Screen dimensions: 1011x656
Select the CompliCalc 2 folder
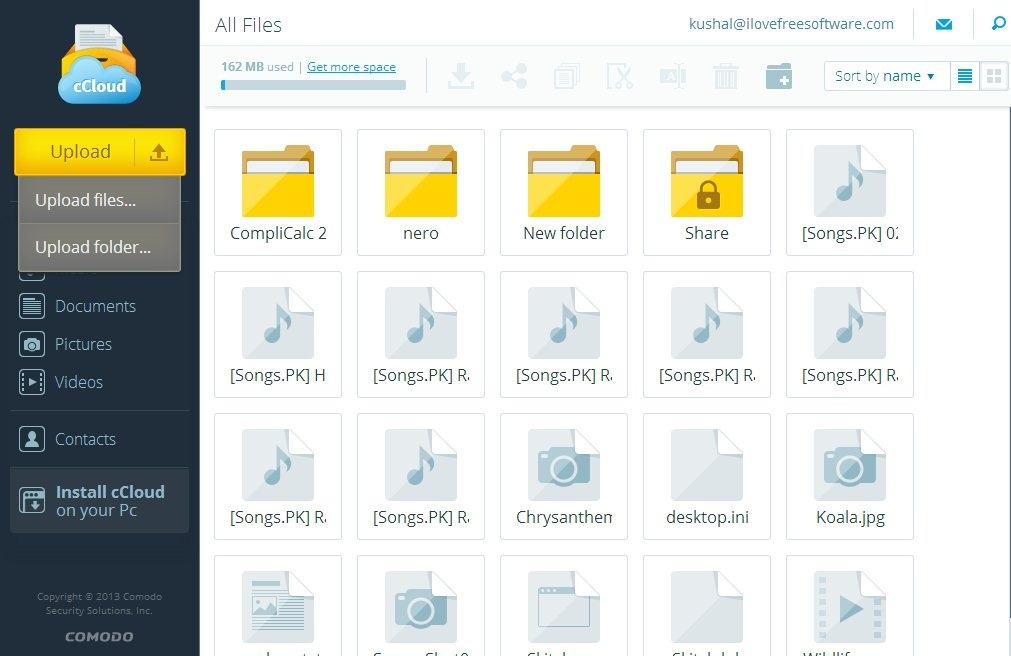tap(278, 192)
